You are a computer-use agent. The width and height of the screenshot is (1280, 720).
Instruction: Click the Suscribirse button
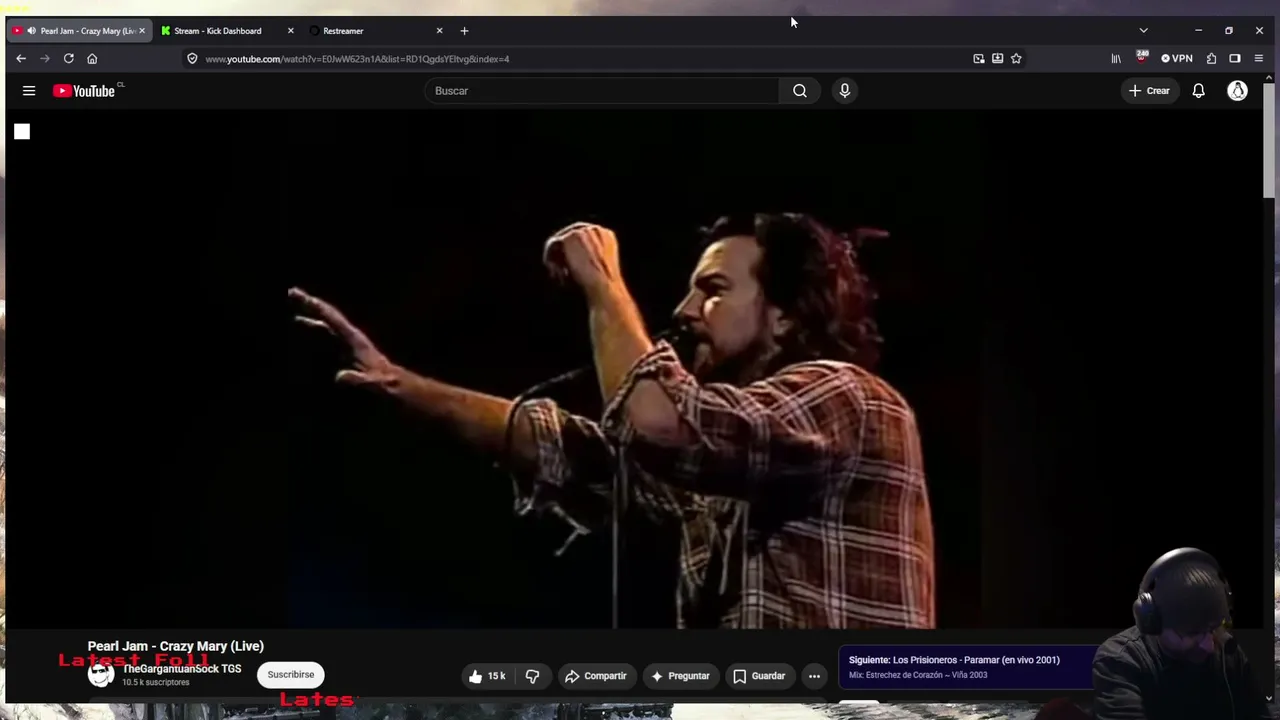pos(291,675)
